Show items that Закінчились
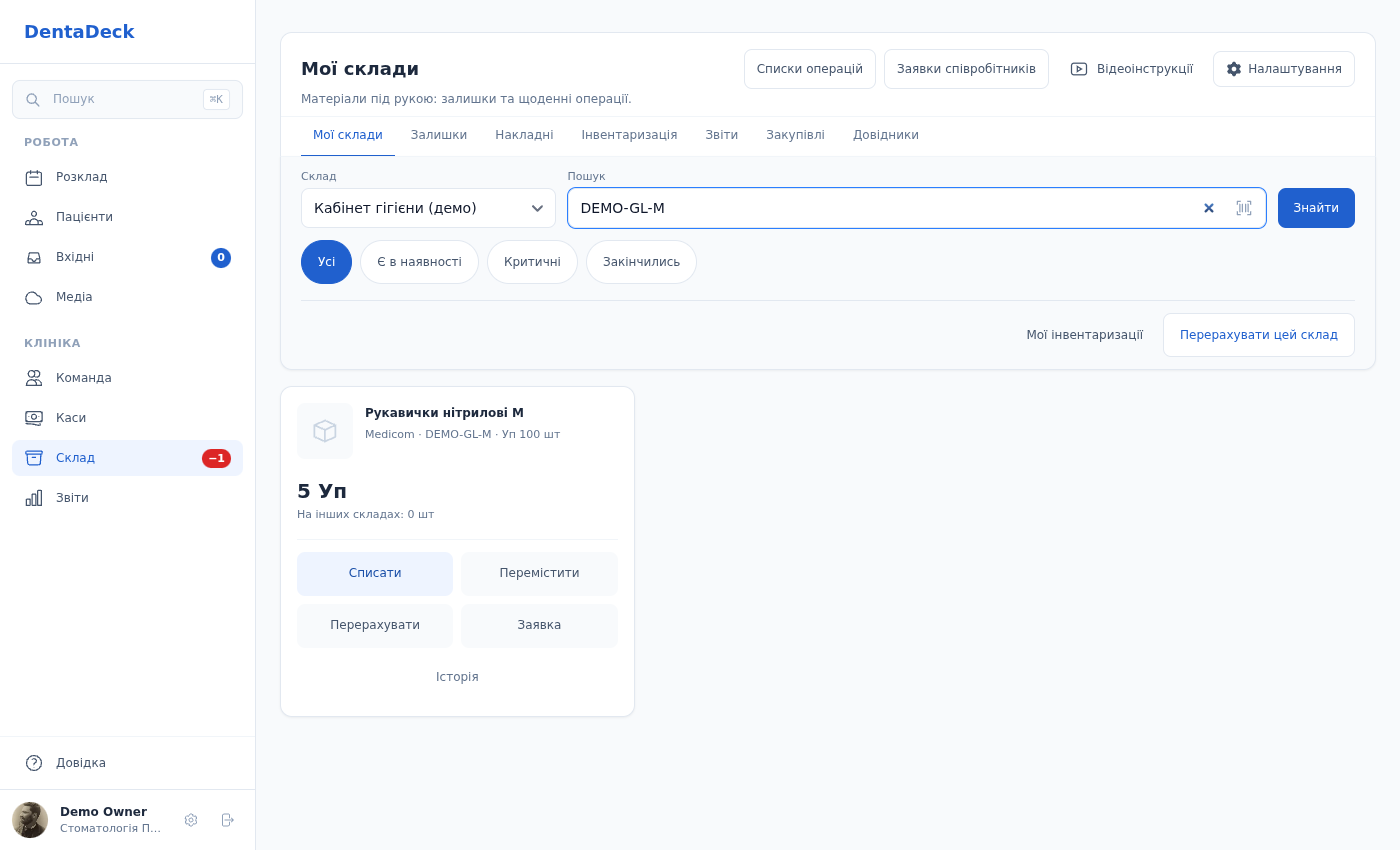Viewport: 1400px width, 850px height. point(641,262)
